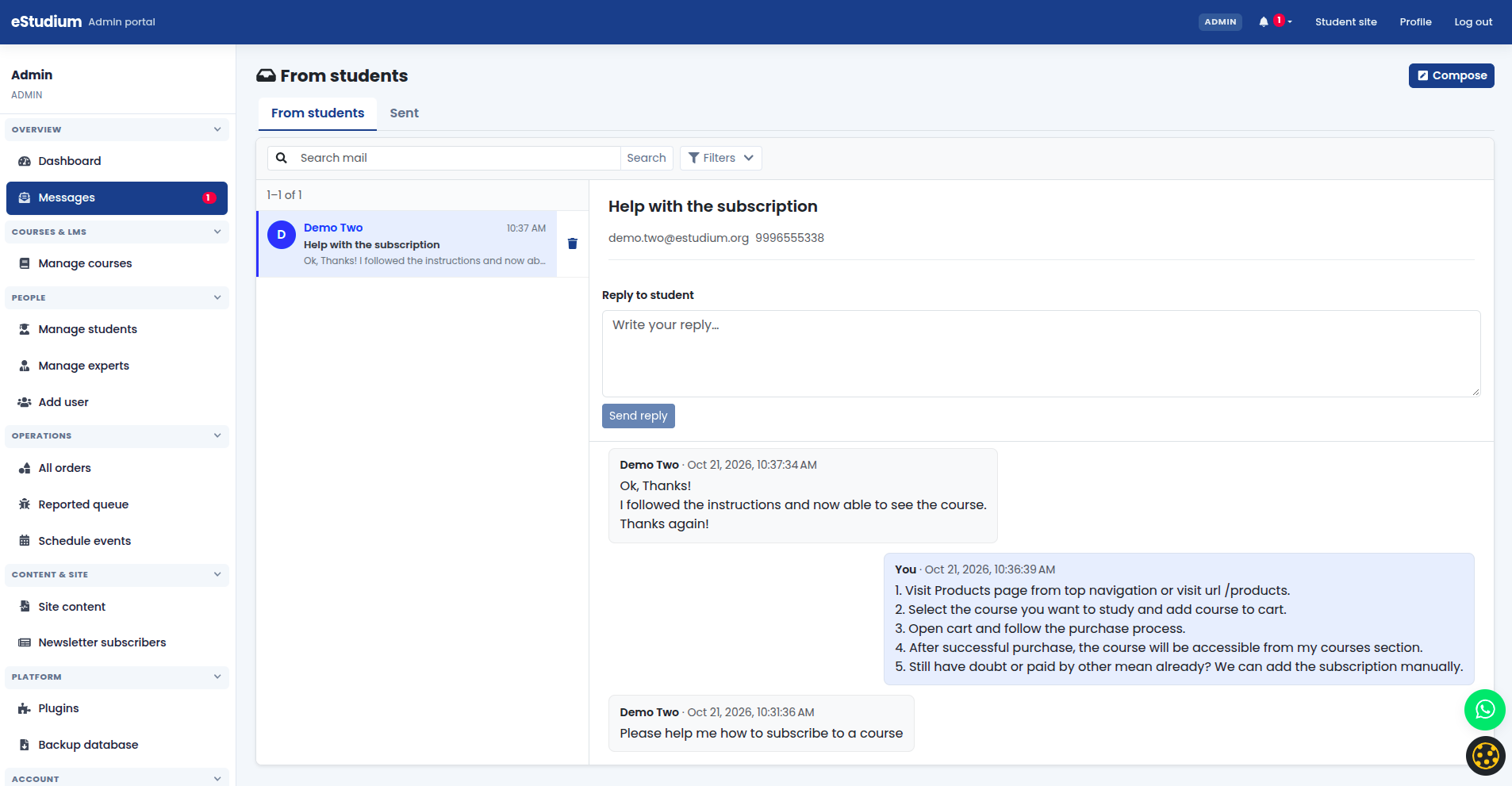This screenshot has height=786, width=1512.
Task: Go to Student site link
Action: (1345, 22)
